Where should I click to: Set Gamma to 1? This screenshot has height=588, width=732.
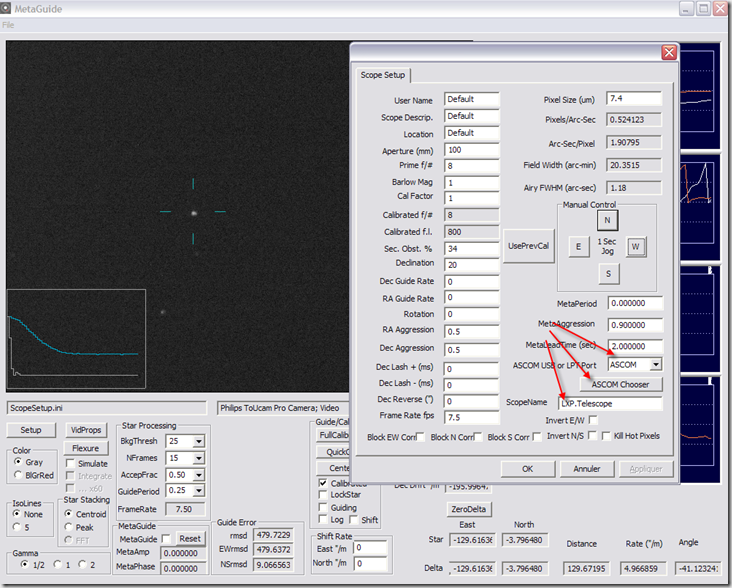(57, 564)
